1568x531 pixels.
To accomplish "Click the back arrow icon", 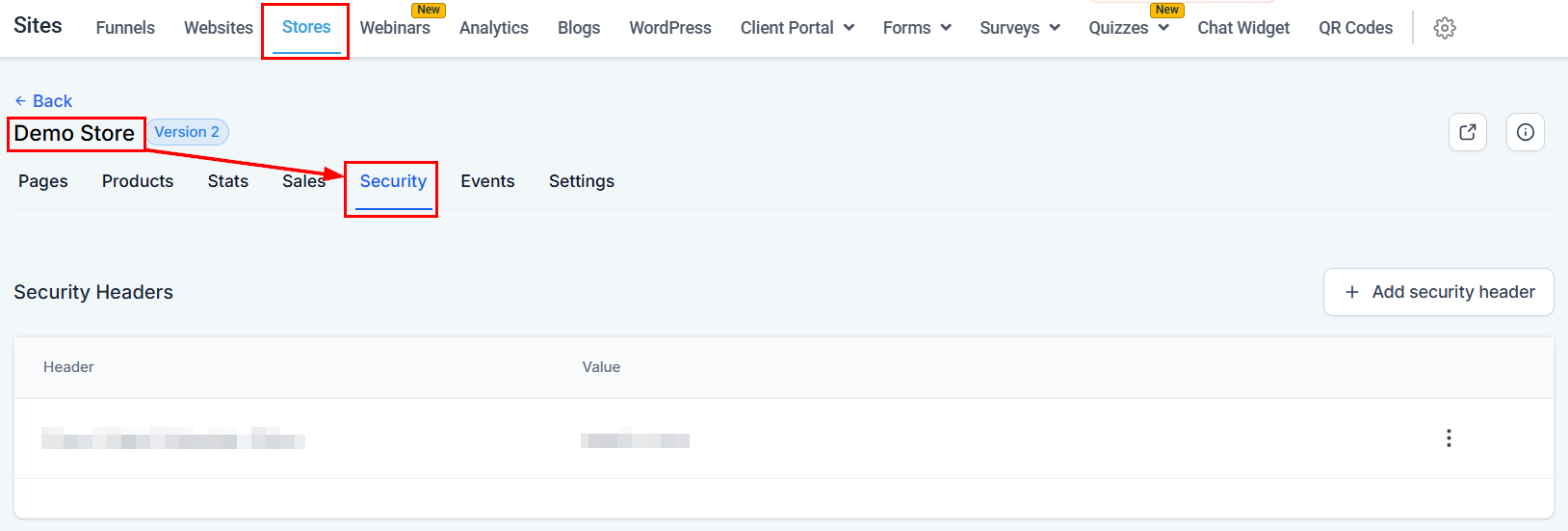I will 20,101.
